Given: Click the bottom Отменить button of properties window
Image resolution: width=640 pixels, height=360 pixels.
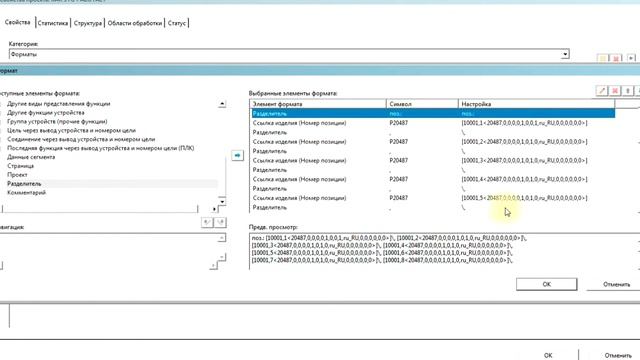Looking at the screenshot, I should 618,355.
